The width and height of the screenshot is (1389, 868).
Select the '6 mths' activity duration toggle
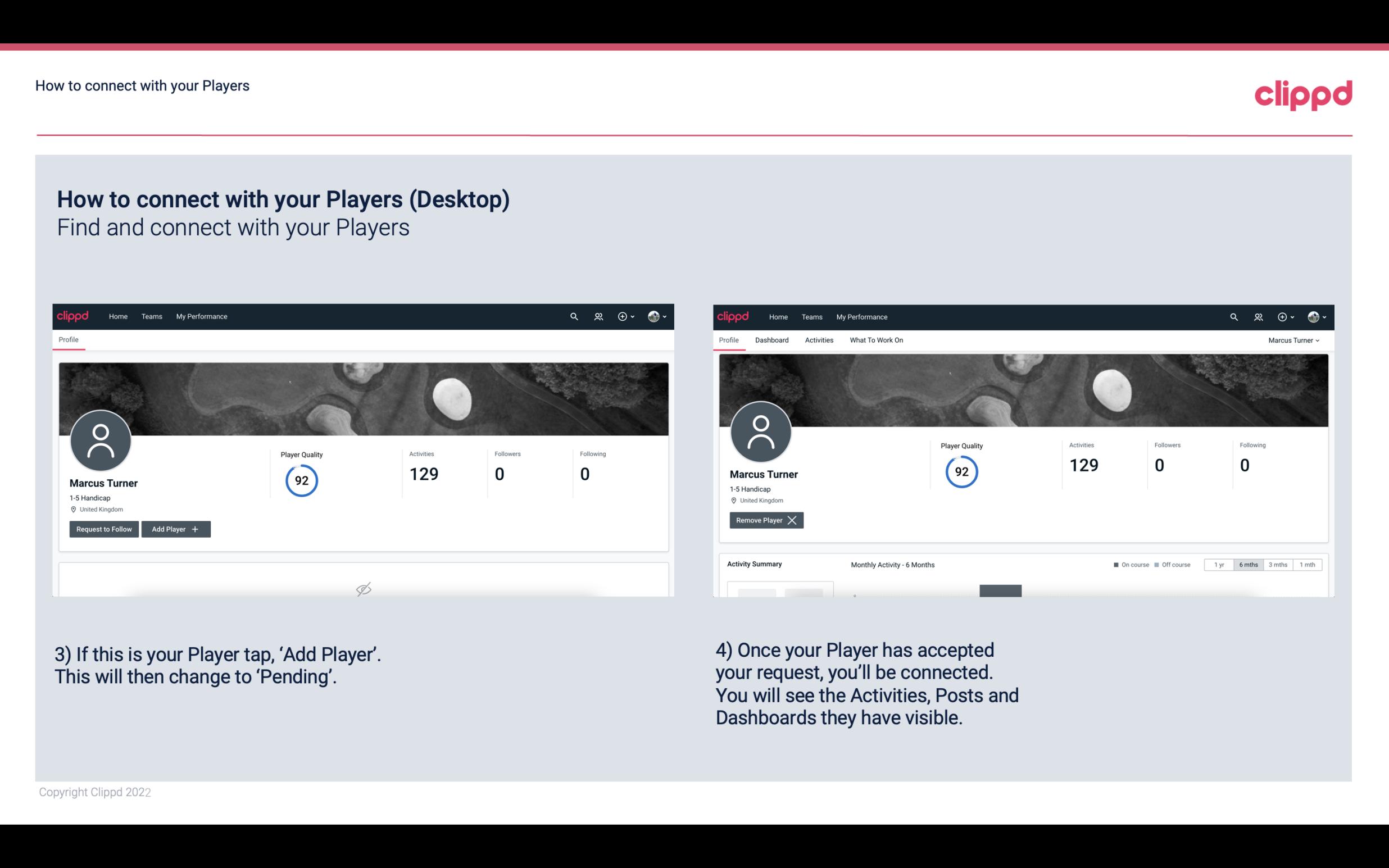click(1248, 564)
